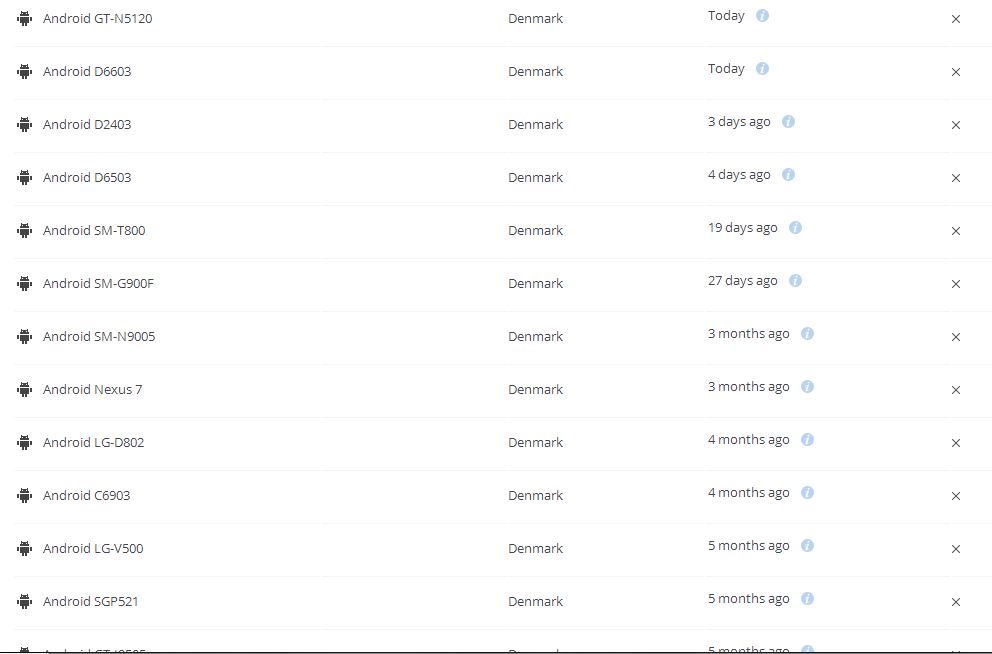
Task: Click the '27 days ago' activity text
Action: coord(743,280)
